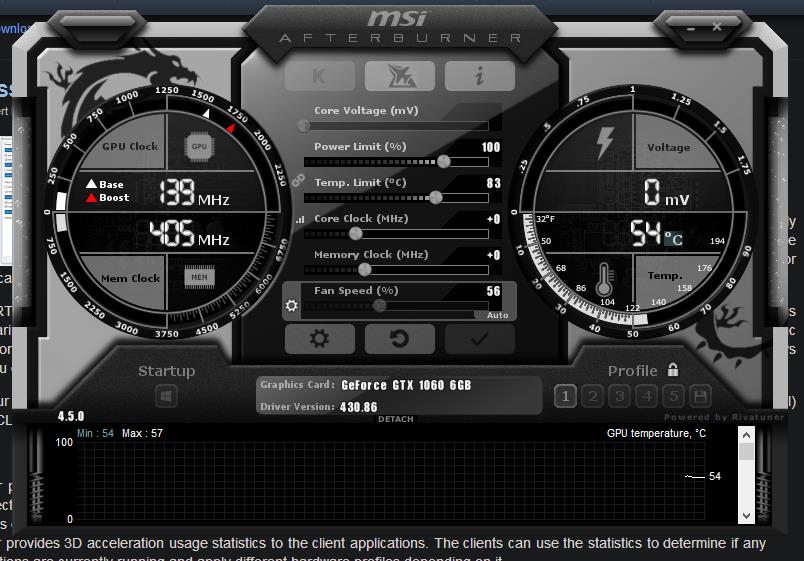Open the Kombustor K button
The width and height of the screenshot is (804, 561).
[319, 76]
